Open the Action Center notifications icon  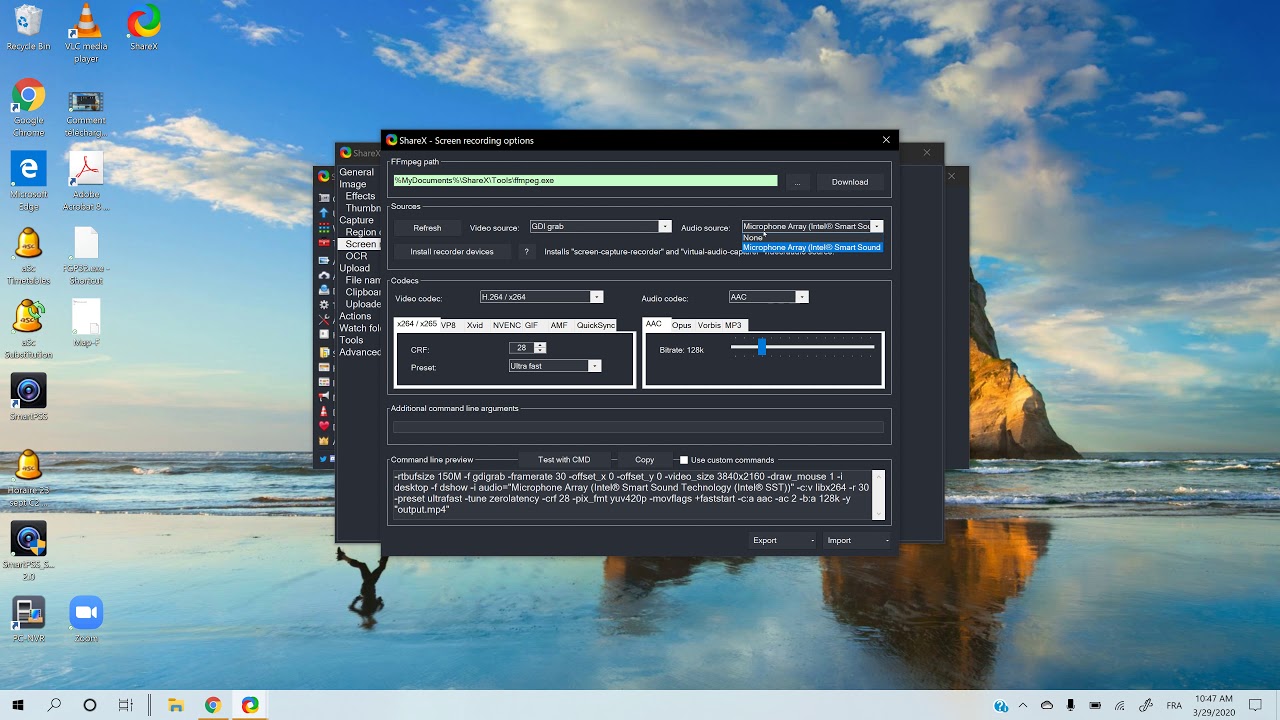tap(1256, 706)
